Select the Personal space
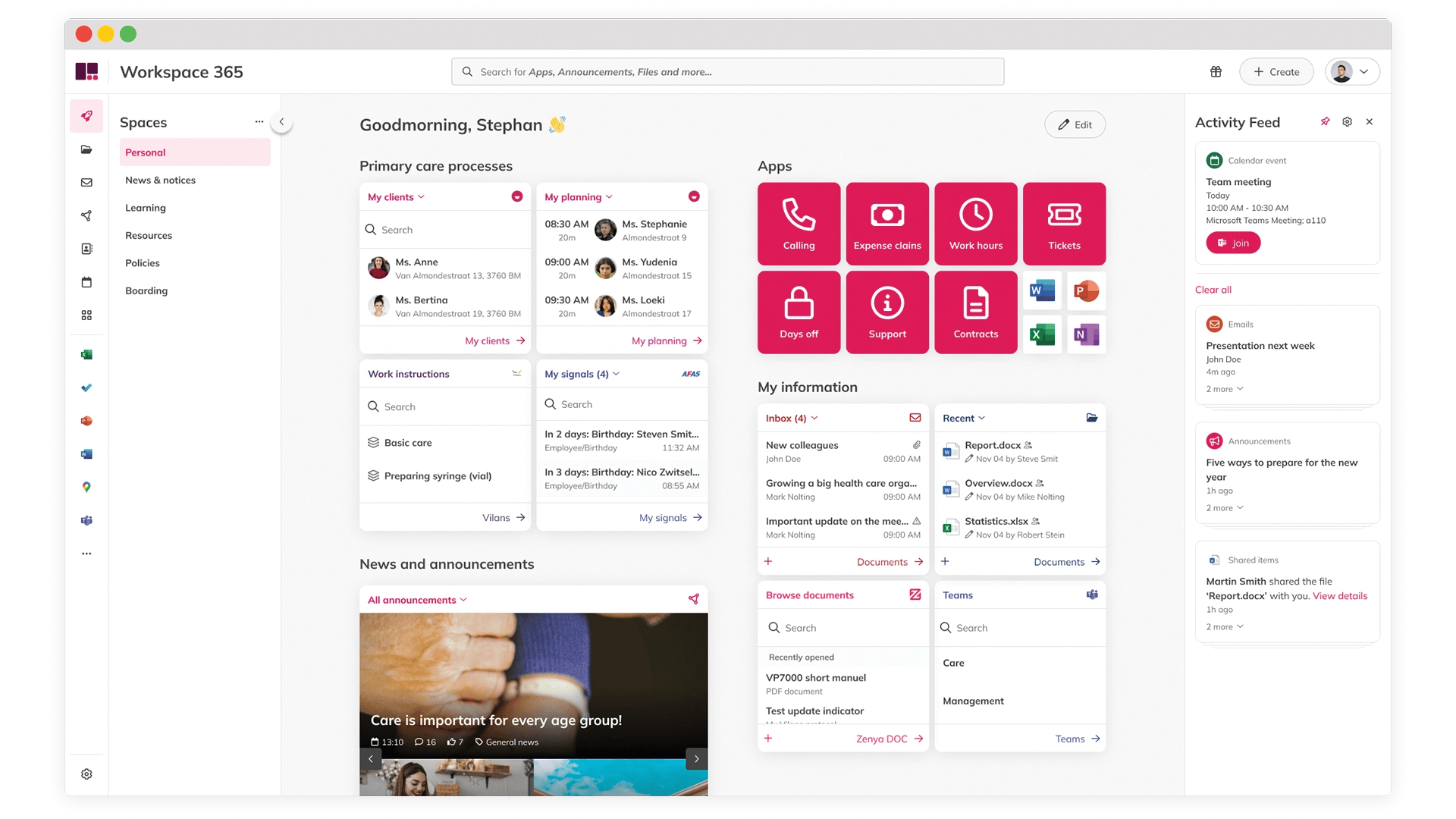 [x=195, y=152]
